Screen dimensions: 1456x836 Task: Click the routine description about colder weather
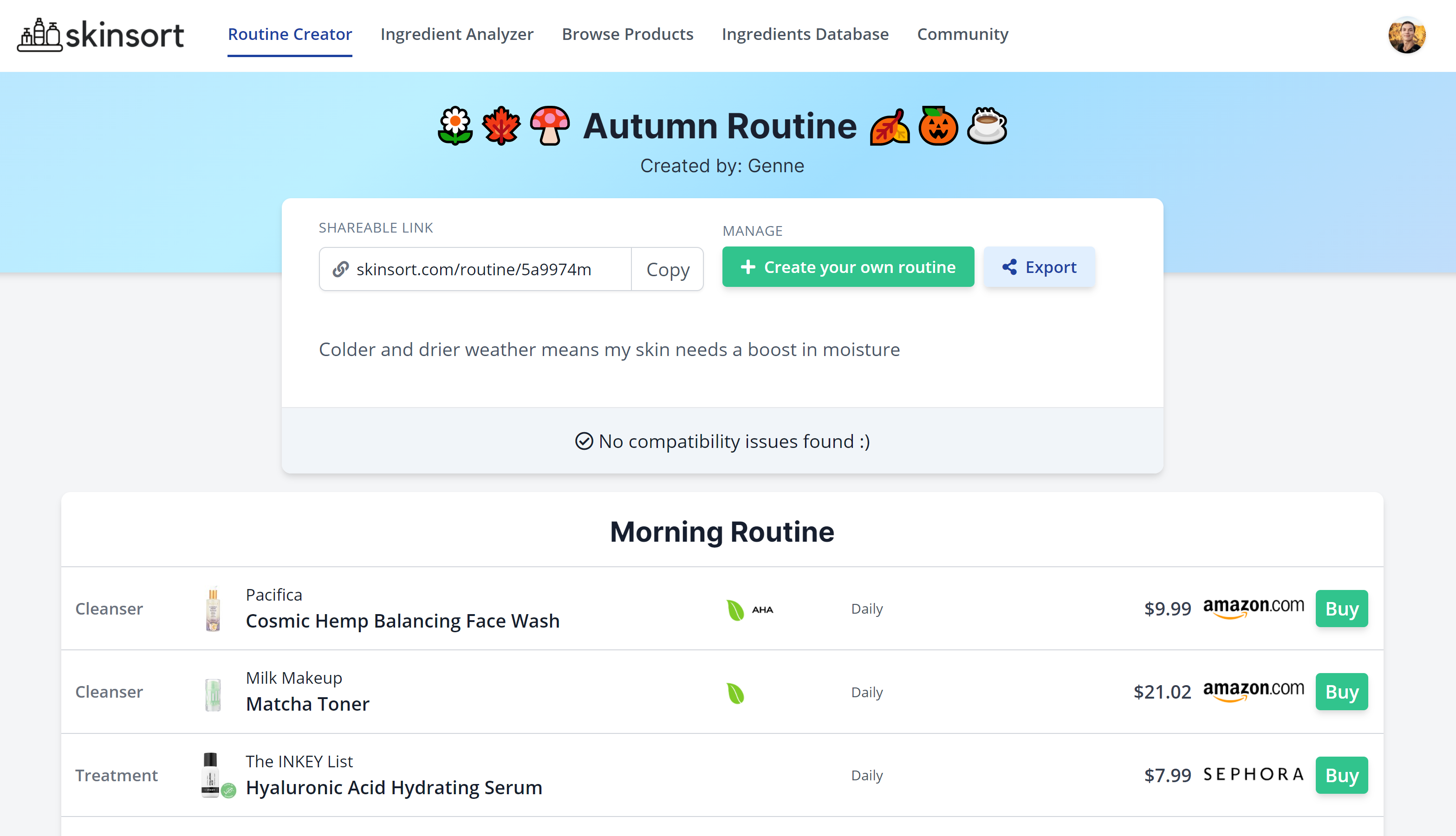click(x=609, y=350)
